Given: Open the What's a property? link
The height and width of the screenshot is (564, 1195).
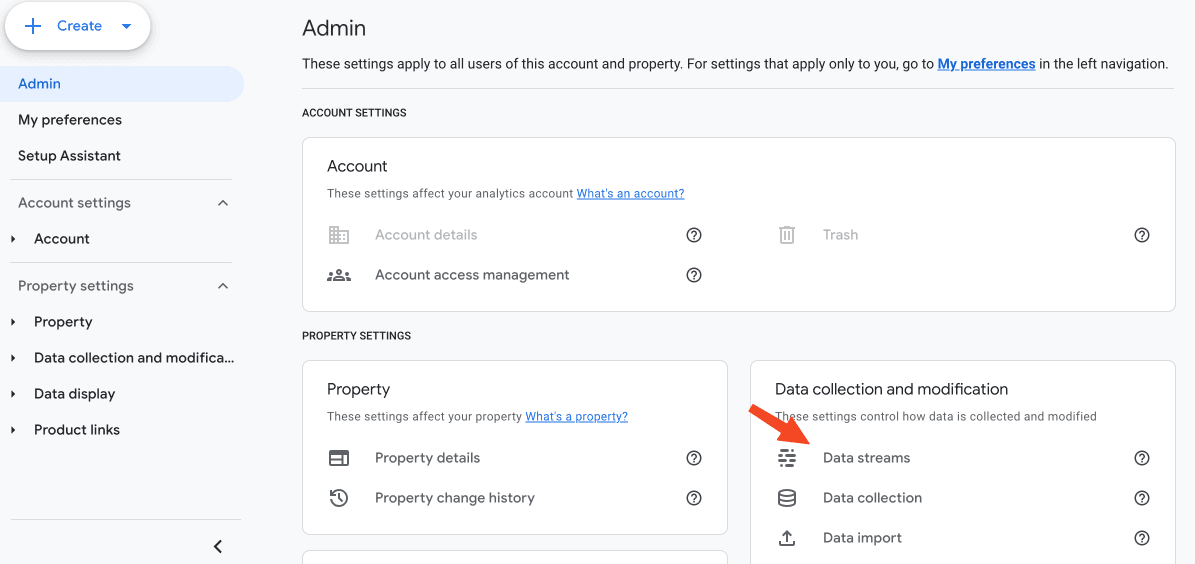Looking at the screenshot, I should [577, 417].
